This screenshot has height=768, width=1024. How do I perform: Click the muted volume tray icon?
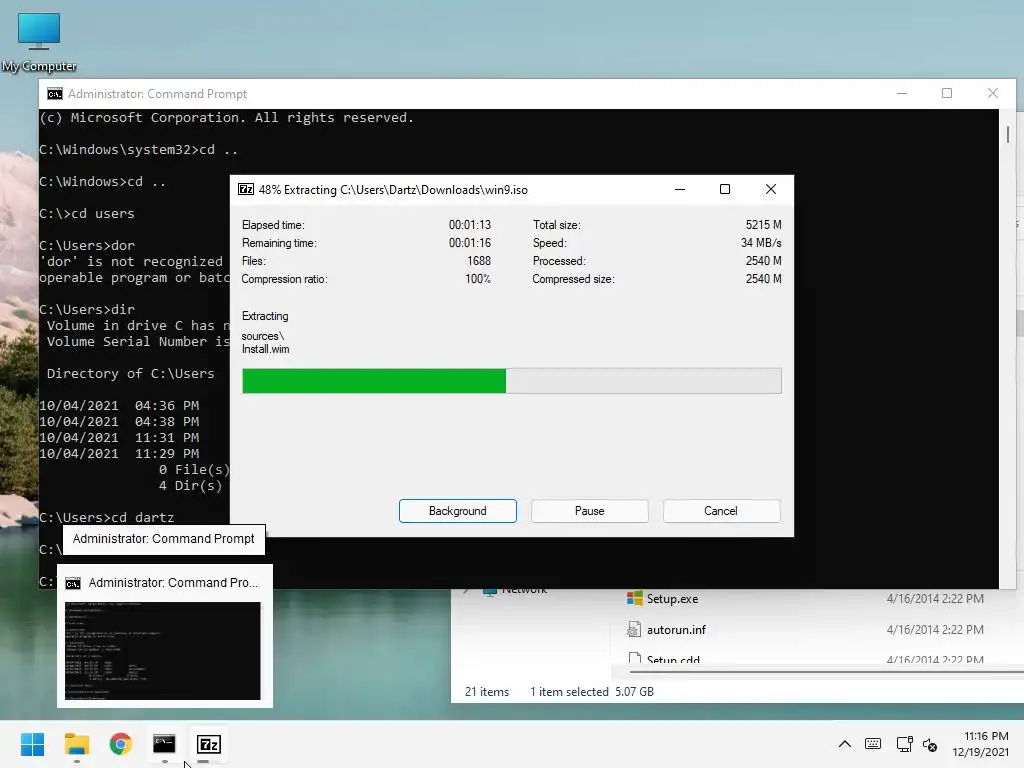[930, 744]
